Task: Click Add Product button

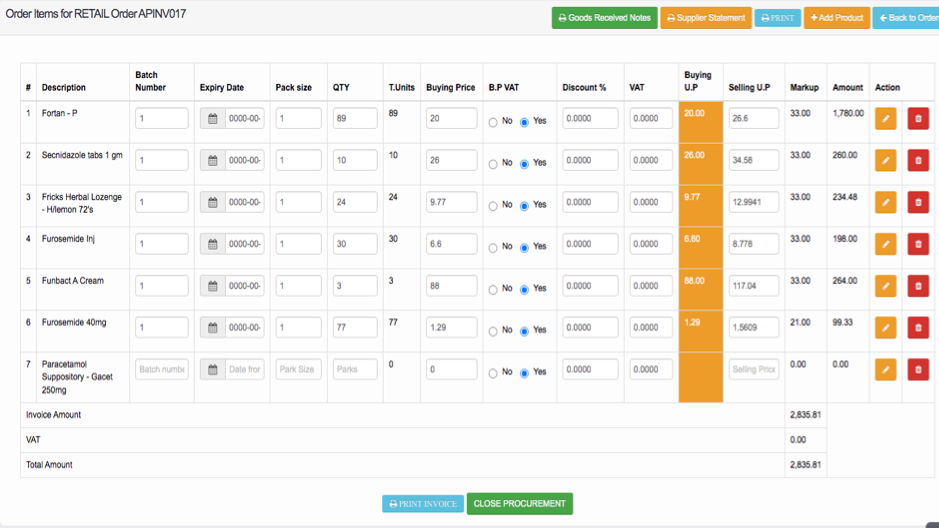Action: coord(837,18)
